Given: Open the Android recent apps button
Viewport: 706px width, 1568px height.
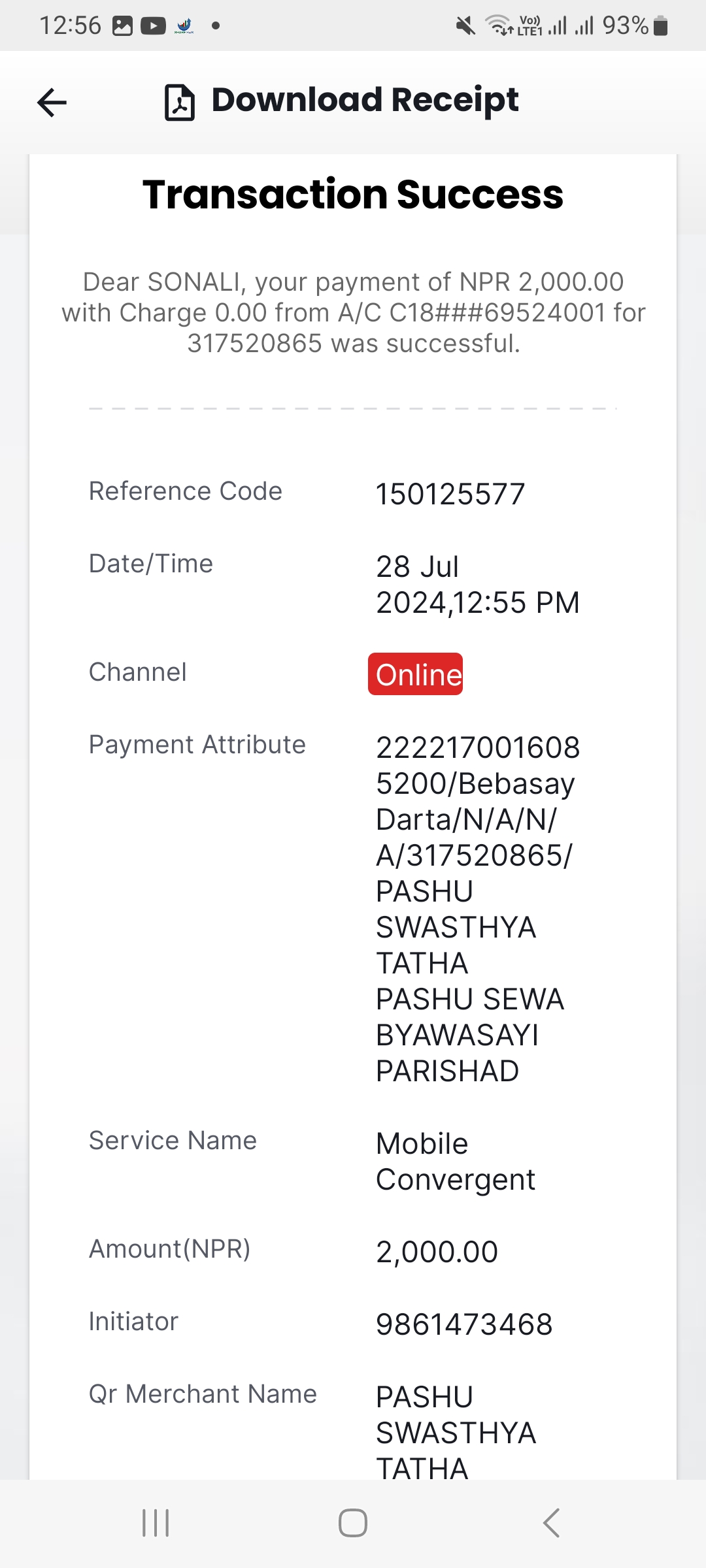Looking at the screenshot, I should coord(156,1523).
